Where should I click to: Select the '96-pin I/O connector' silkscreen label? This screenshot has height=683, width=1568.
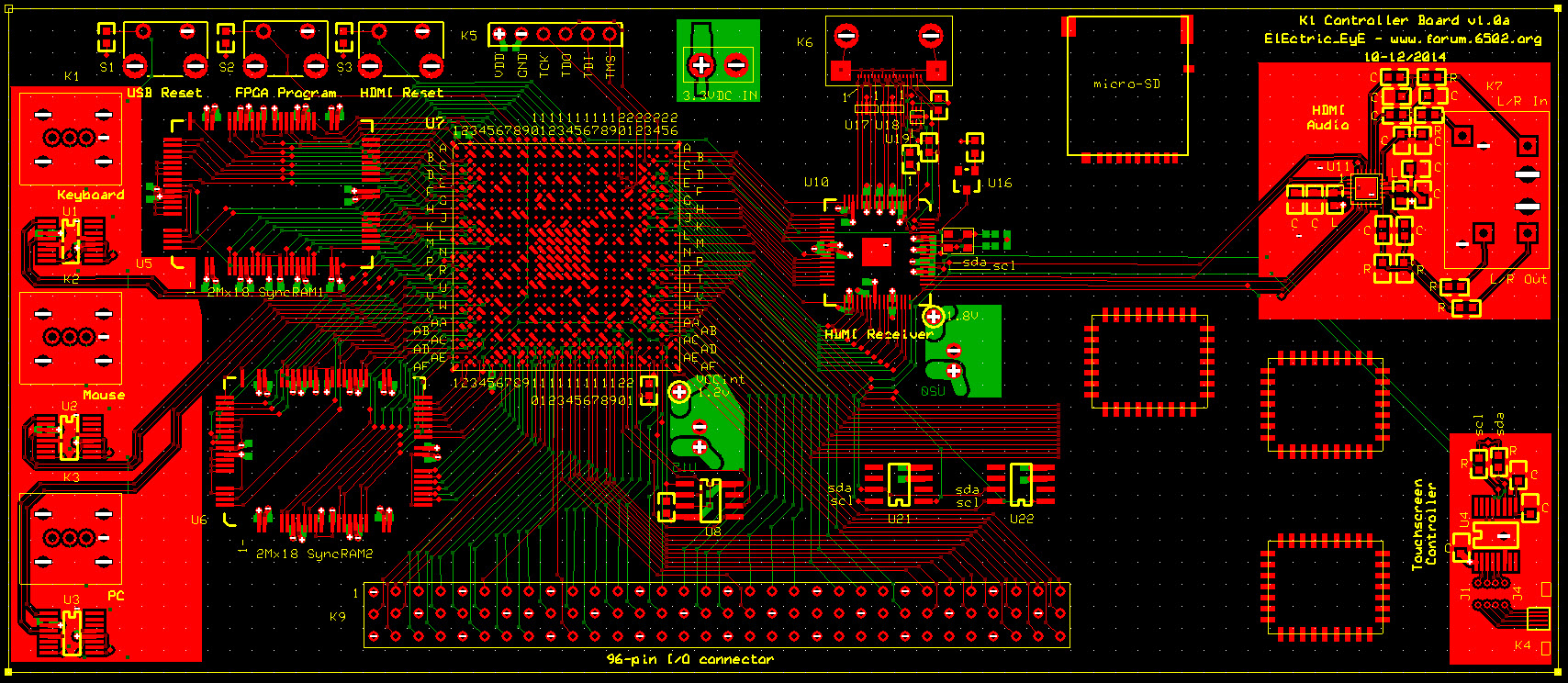point(689,659)
